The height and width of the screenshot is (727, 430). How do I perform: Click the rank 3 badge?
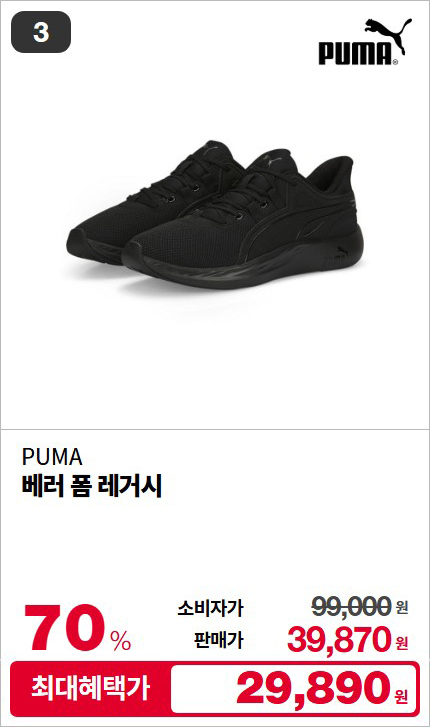(41, 32)
